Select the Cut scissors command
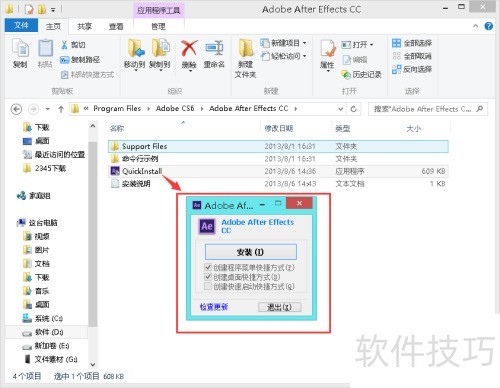500x388 pixels. pyautogui.click(x=73, y=45)
